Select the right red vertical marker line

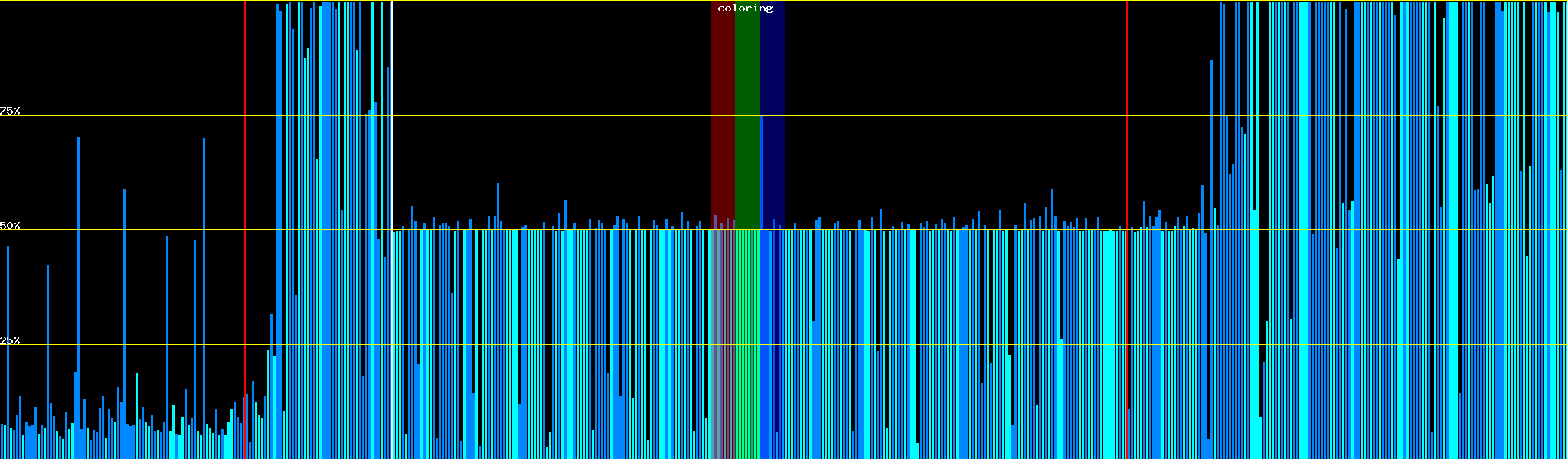1127,153
